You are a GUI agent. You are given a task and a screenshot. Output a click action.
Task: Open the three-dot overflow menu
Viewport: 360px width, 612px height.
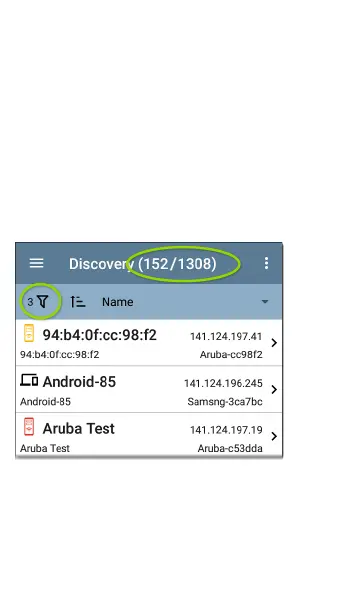[266, 263]
